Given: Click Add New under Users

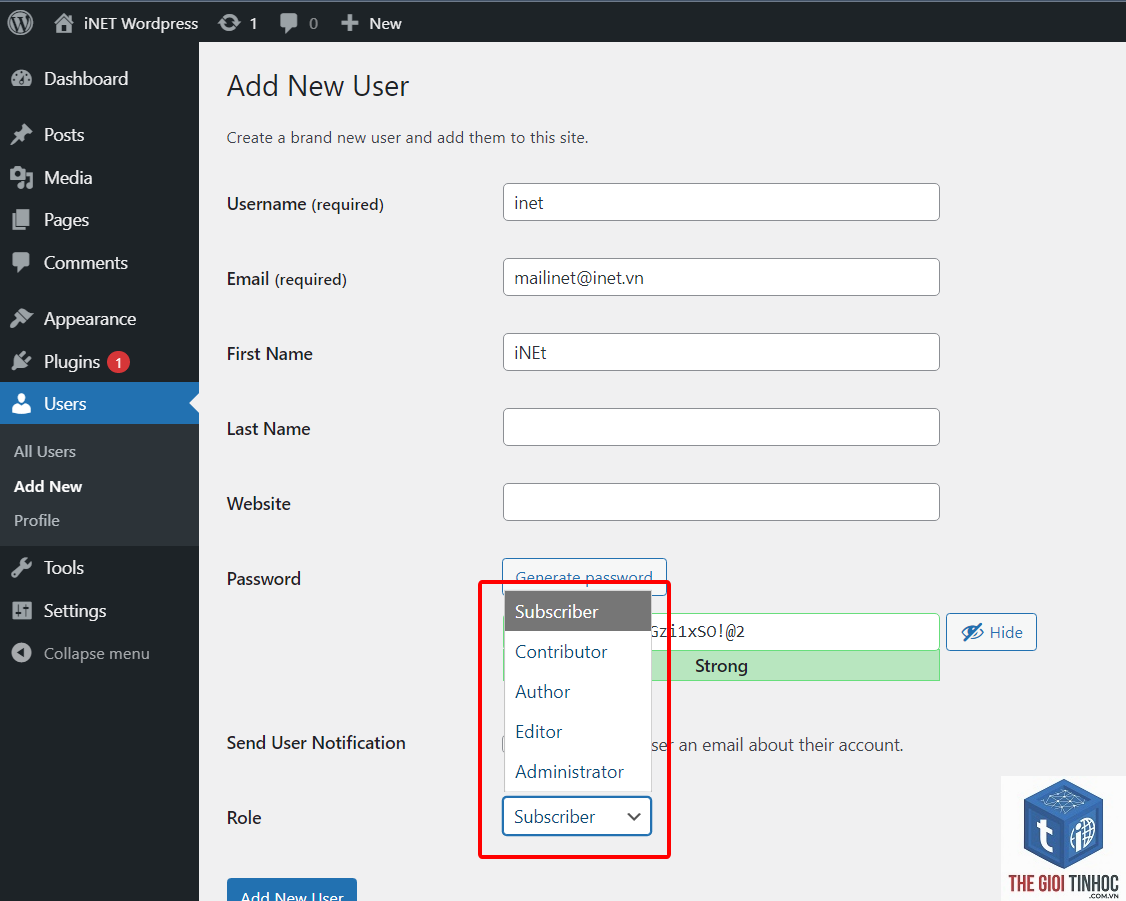Looking at the screenshot, I should click(x=48, y=487).
